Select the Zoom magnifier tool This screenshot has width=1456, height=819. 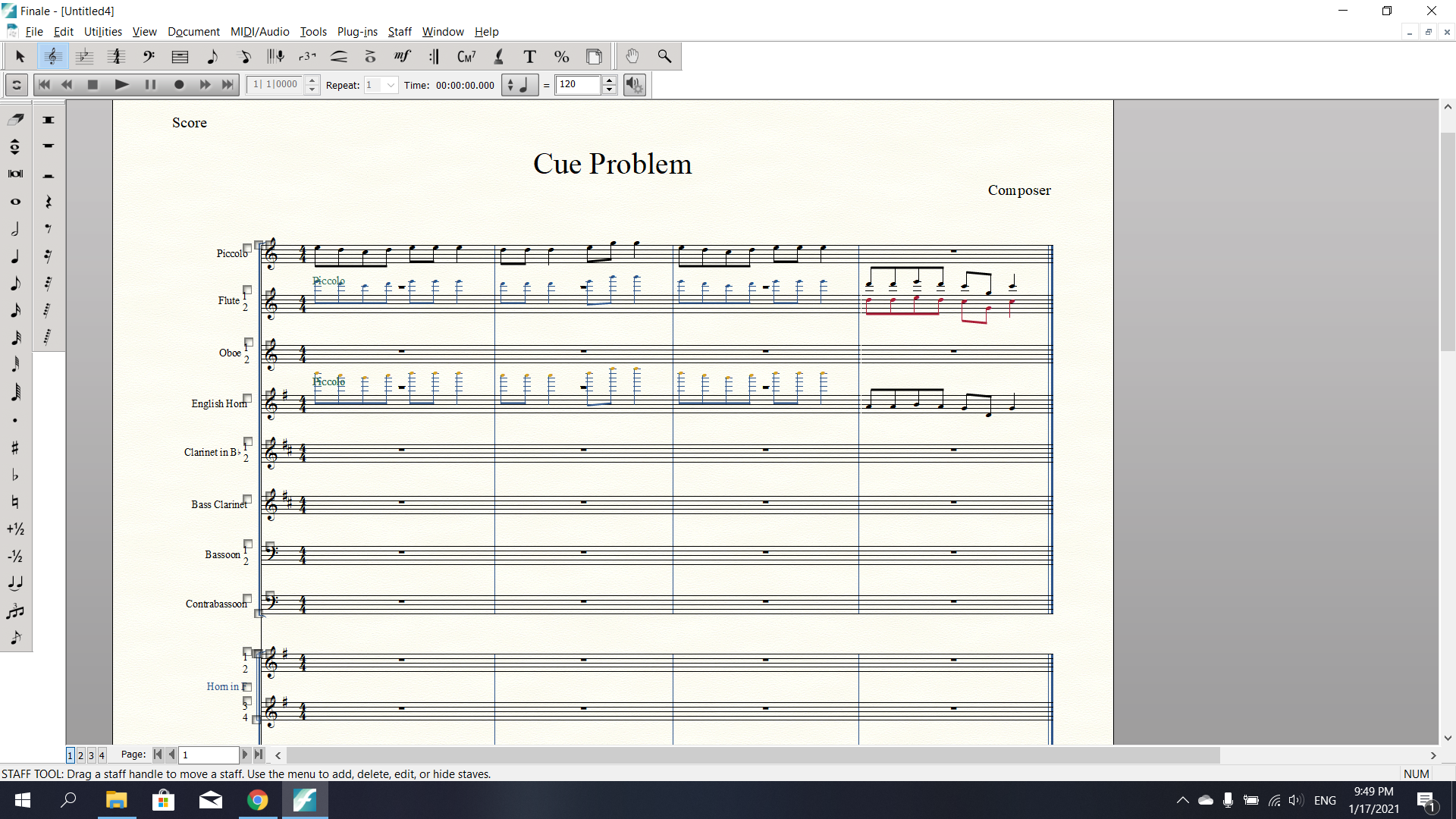[664, 56]
